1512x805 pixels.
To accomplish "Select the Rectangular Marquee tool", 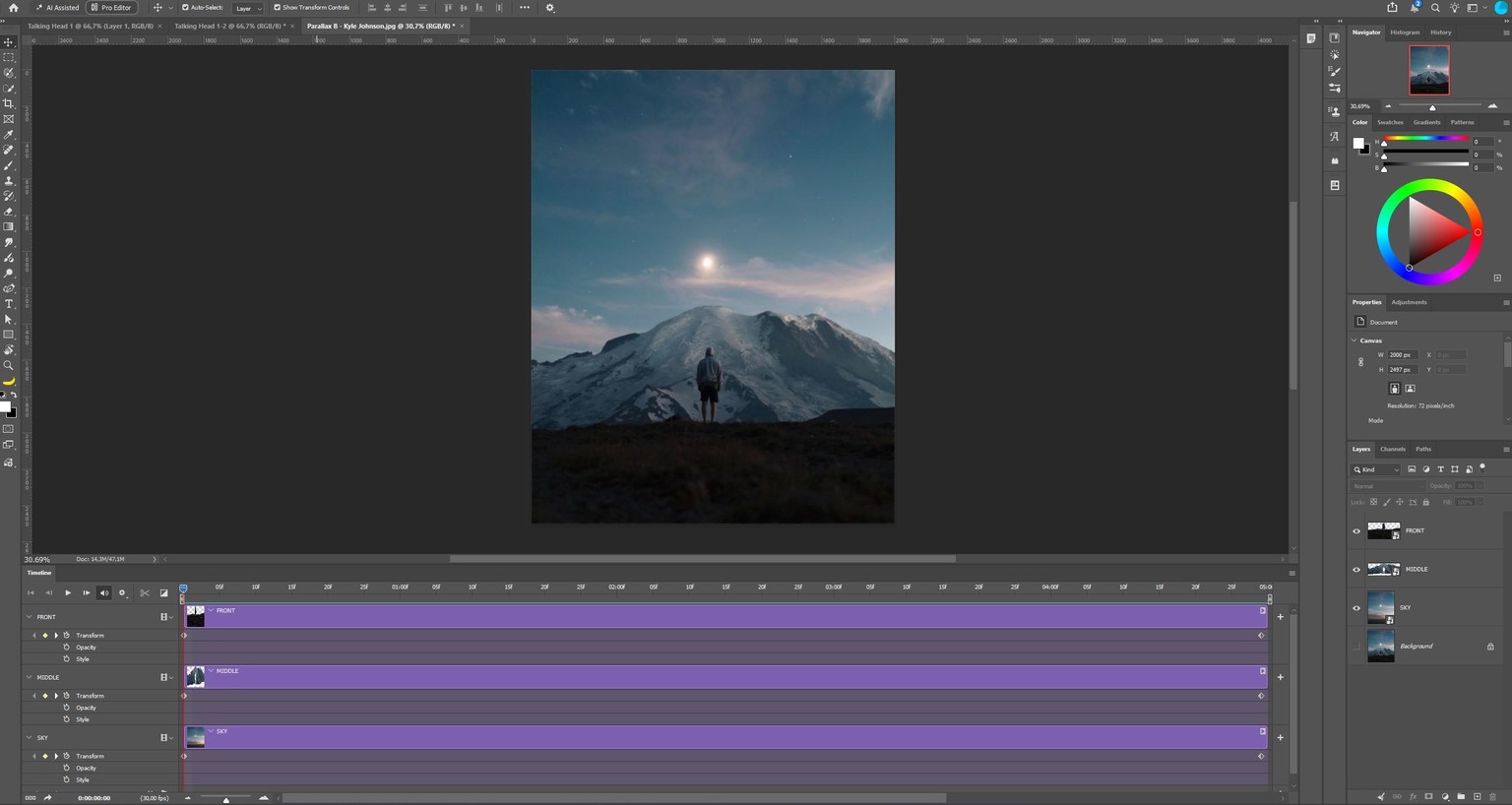I will pos(9,57).
